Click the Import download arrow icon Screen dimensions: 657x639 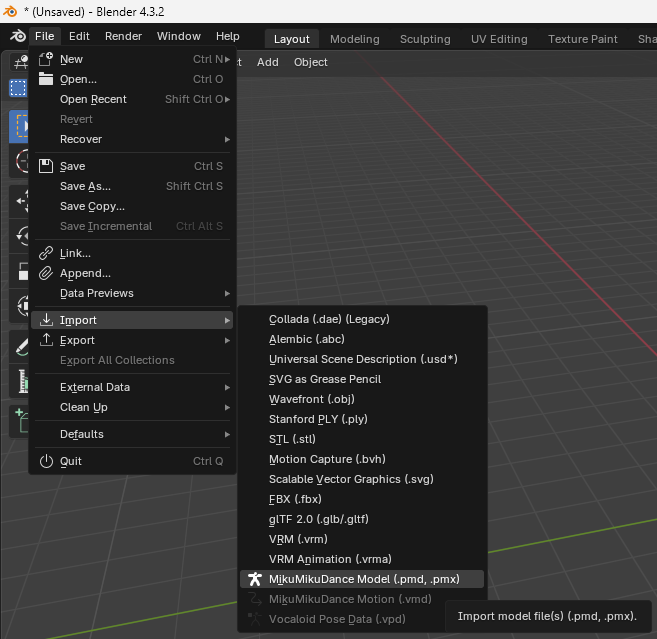[46, 320]
